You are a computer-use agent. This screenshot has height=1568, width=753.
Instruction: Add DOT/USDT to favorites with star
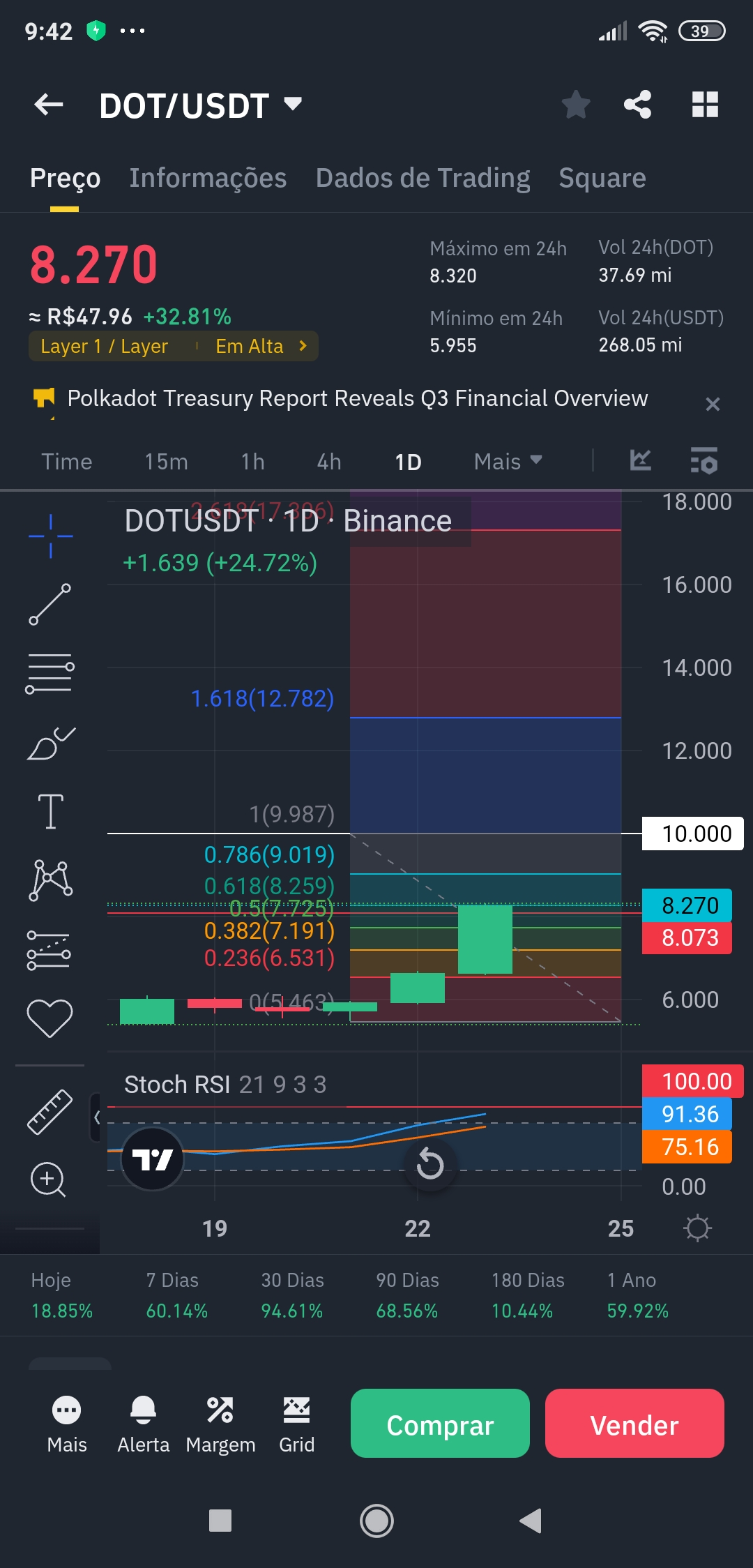[x=576, y=105]
